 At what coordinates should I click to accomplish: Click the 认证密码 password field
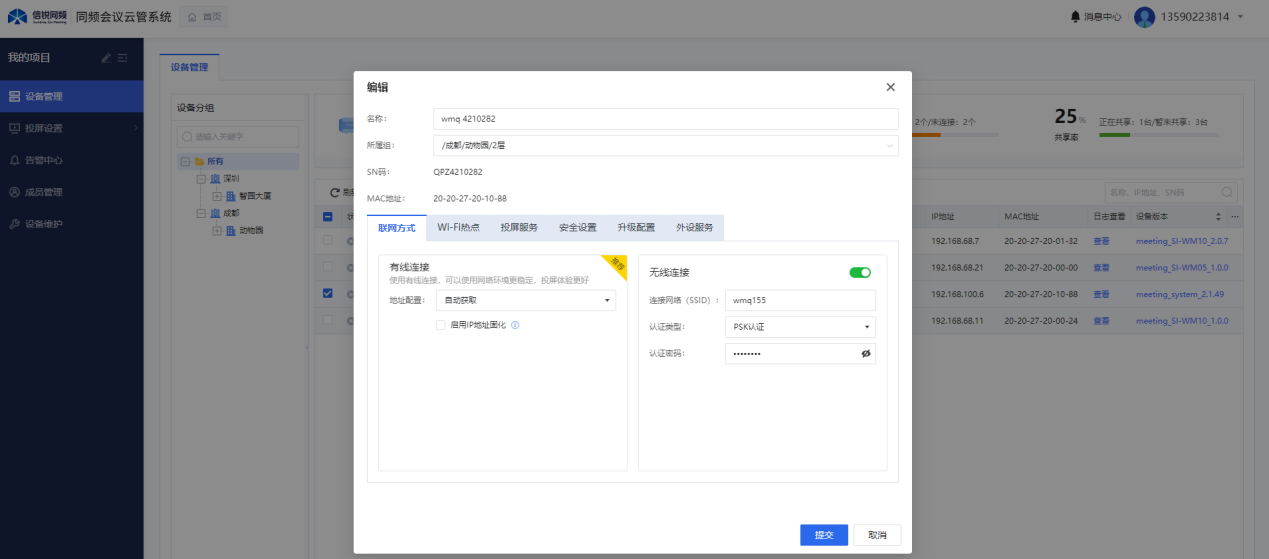click(x=800, y=353)
